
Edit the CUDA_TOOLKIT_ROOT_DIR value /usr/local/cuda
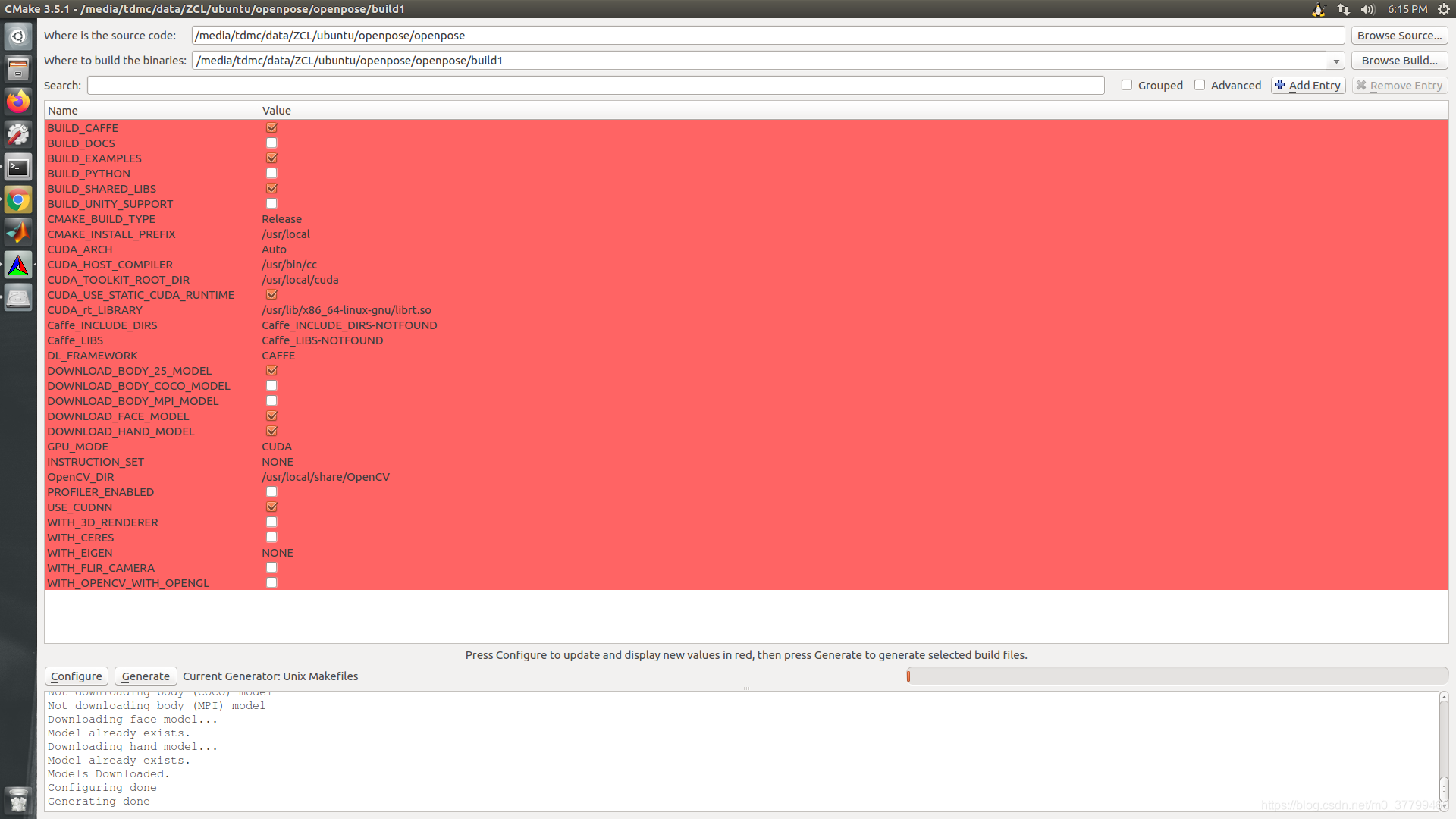pyautogui.click(x=300, y=280)
